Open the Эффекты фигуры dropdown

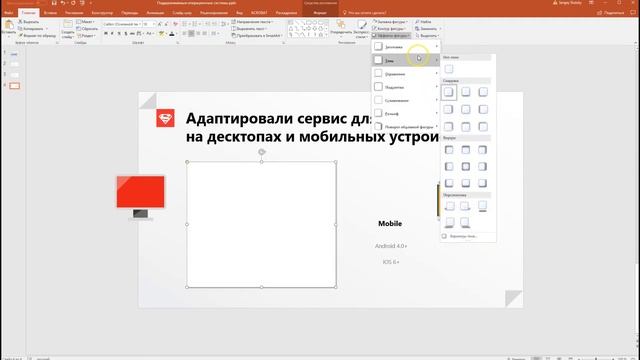tap(391, 36)
